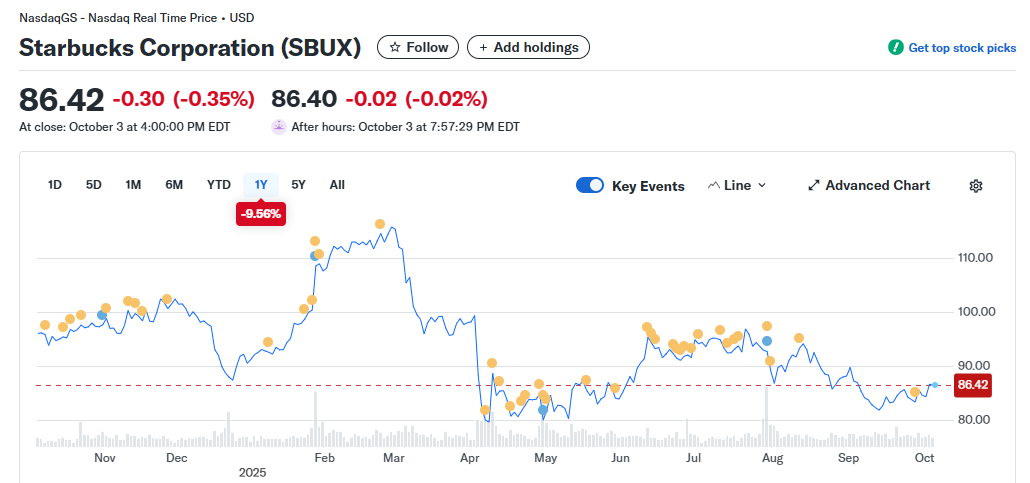Click the Mar month label on axis
The image size is (1030, 483).
393,457
